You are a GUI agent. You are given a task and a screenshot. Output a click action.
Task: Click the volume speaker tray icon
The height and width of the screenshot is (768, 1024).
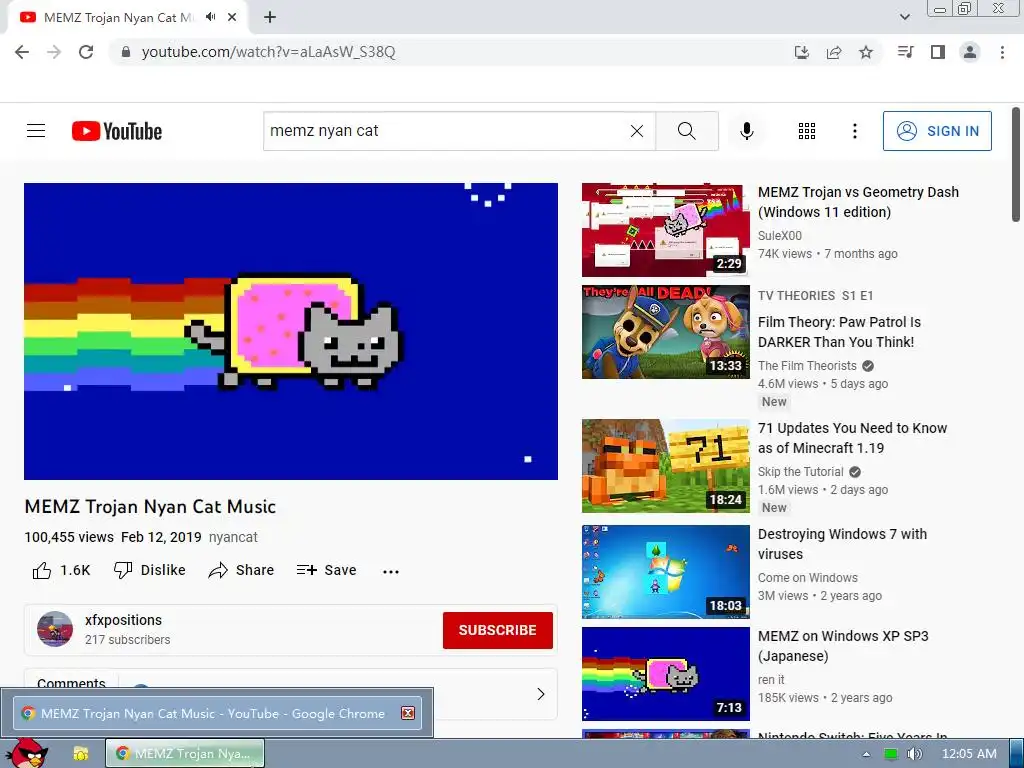[x=914, y=754]
